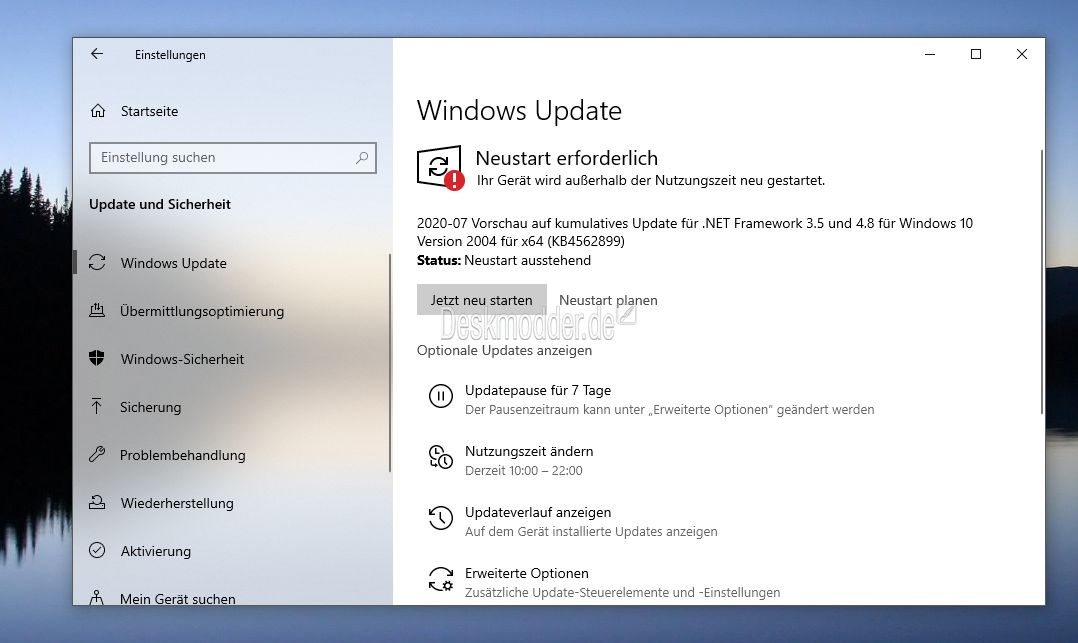
Task: Click the Übermittlungsoptimierung icon
Action: [97, 310]
